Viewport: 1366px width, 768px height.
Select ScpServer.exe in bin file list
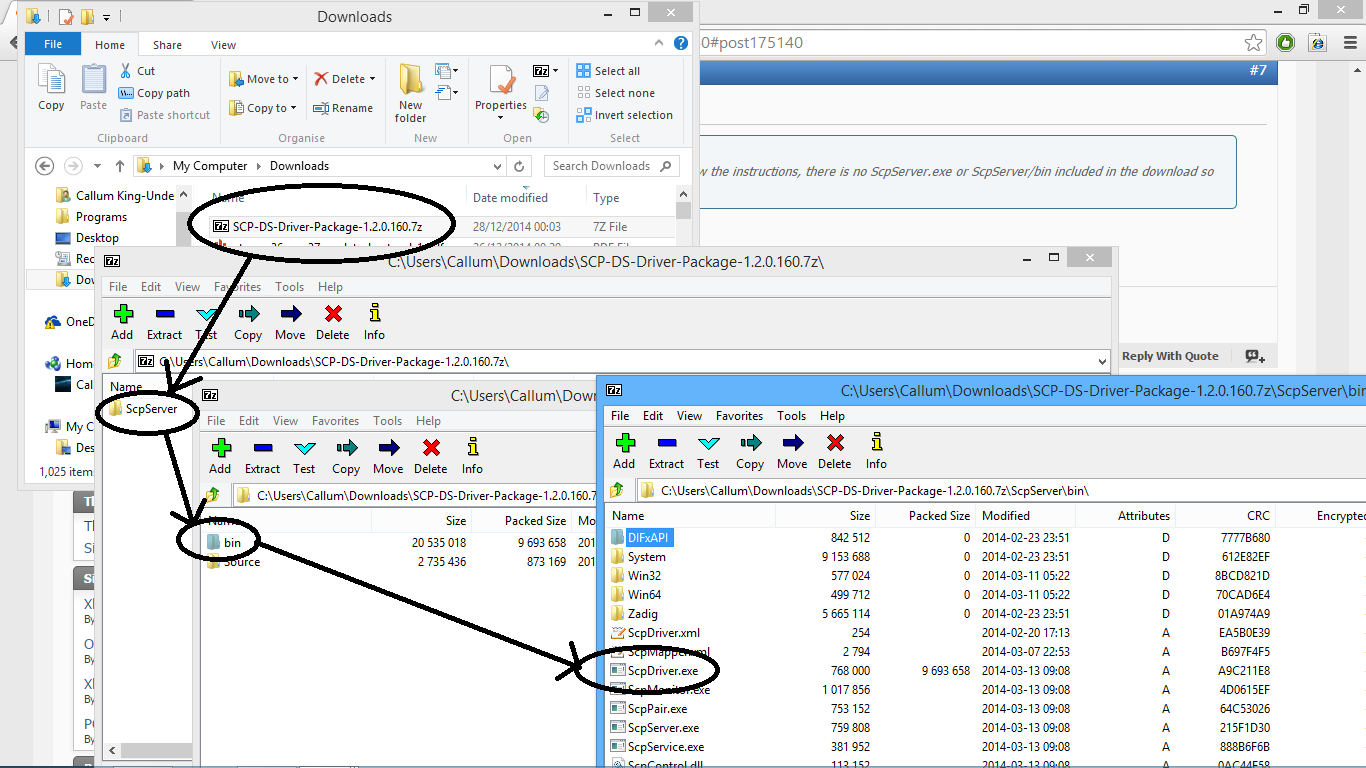655,728
